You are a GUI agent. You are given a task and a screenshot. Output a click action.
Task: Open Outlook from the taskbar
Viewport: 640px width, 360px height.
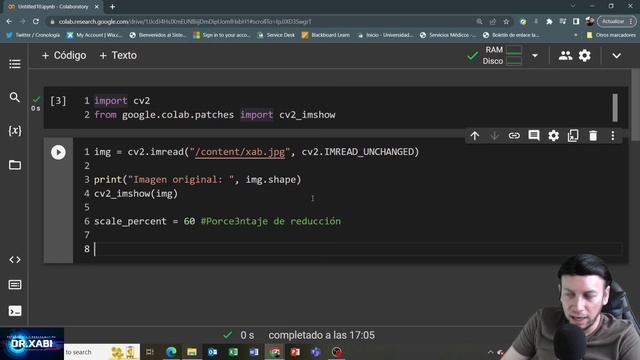coord(213,352)
